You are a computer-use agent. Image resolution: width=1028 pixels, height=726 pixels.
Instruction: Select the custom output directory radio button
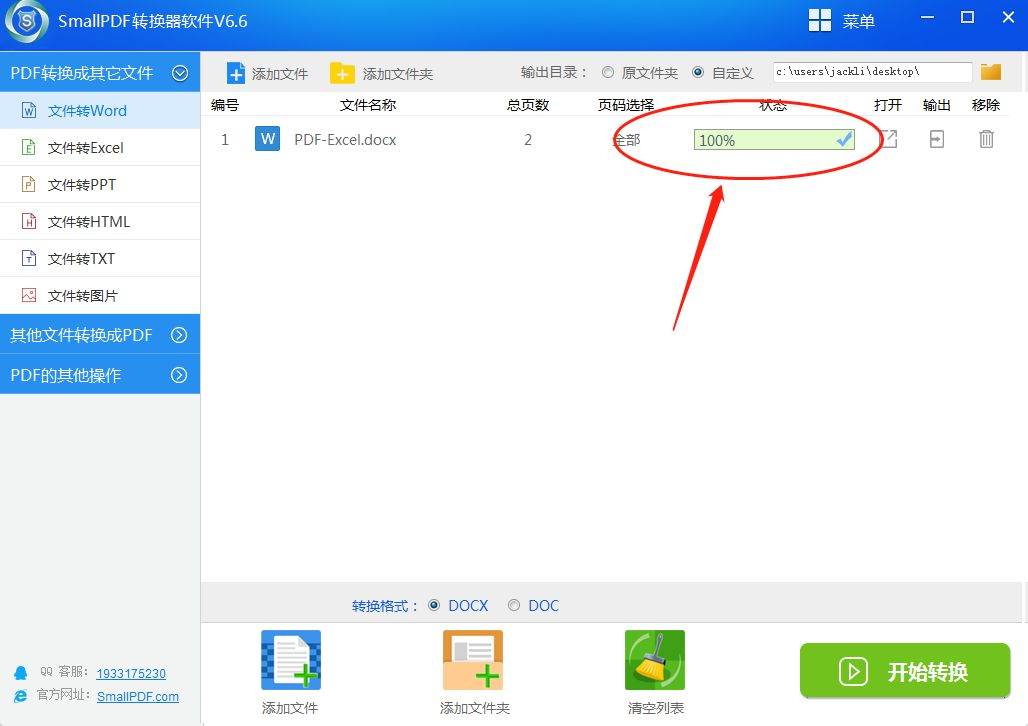tap(698, 72)
